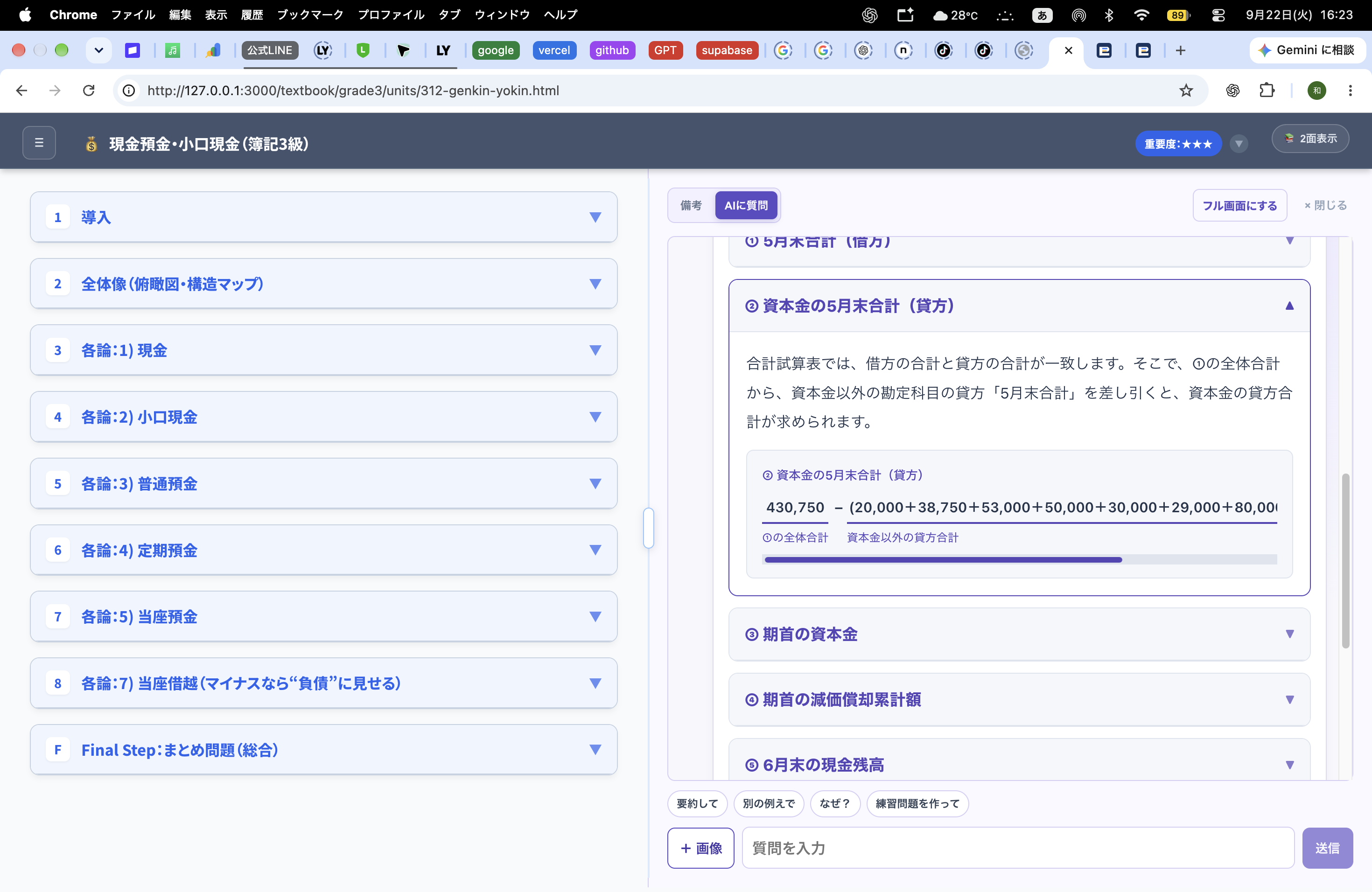Expand 各論:1) 現金 section
Screen dimensions: 1372x892
coord(323,350)
